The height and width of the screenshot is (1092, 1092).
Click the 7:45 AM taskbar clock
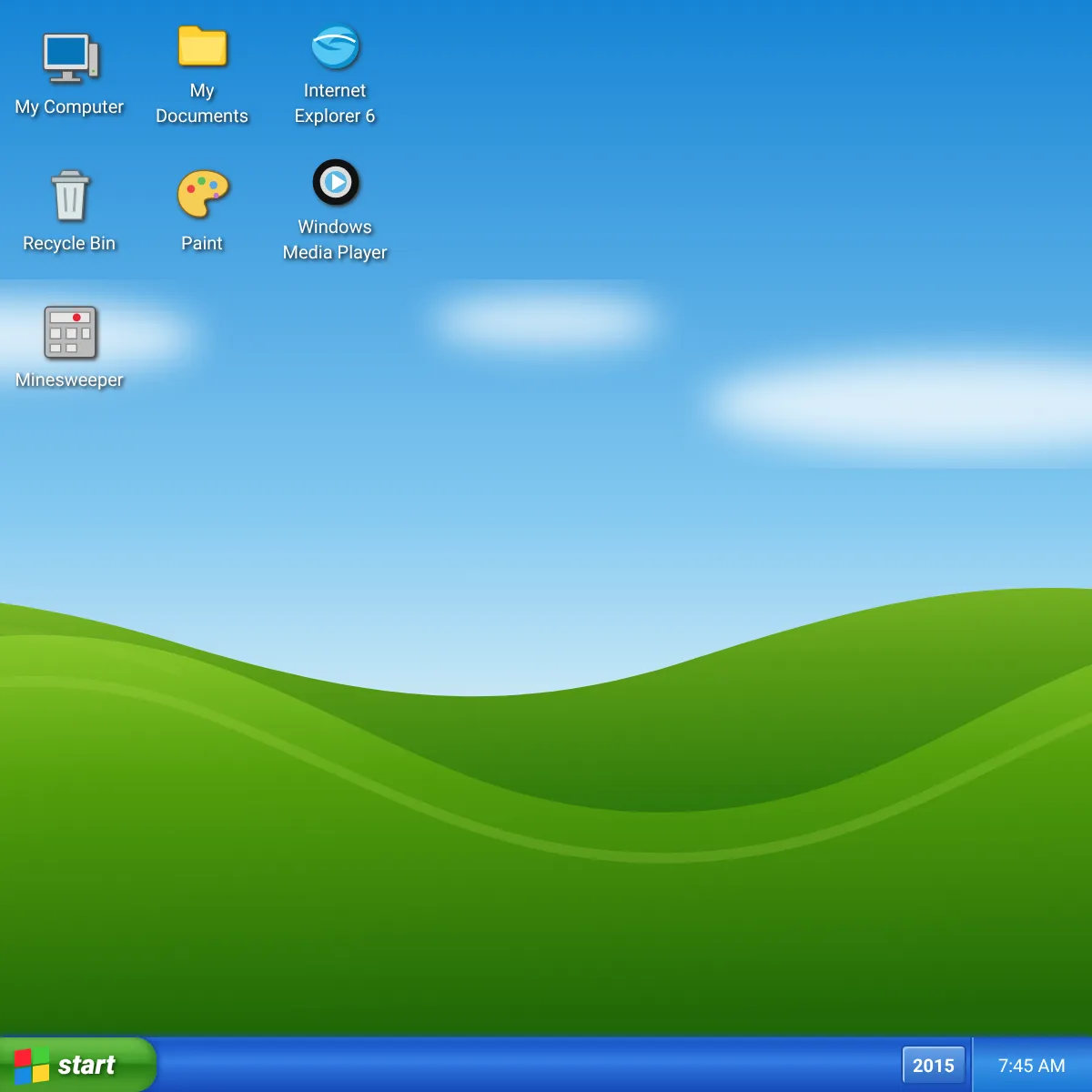[x=1032, y=1066]
